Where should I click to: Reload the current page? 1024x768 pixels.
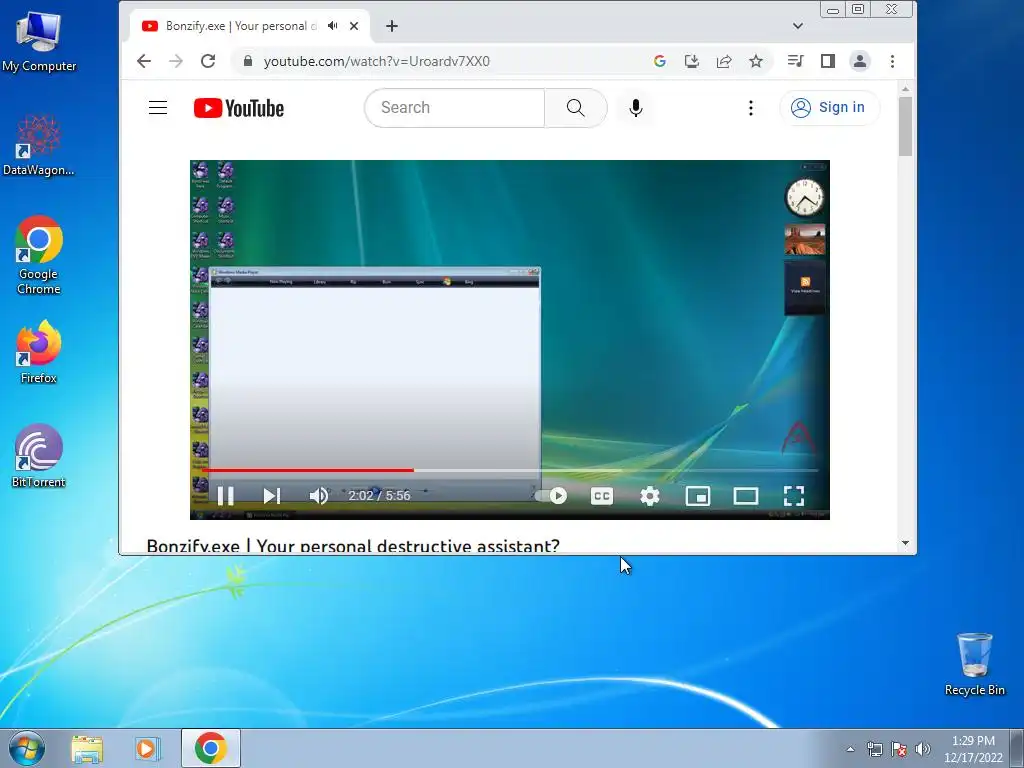(x=208, y=61)
